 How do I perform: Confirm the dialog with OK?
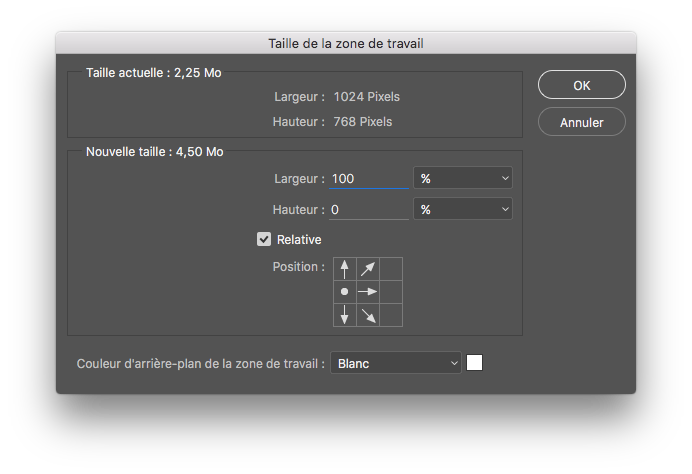click(582, 85)
